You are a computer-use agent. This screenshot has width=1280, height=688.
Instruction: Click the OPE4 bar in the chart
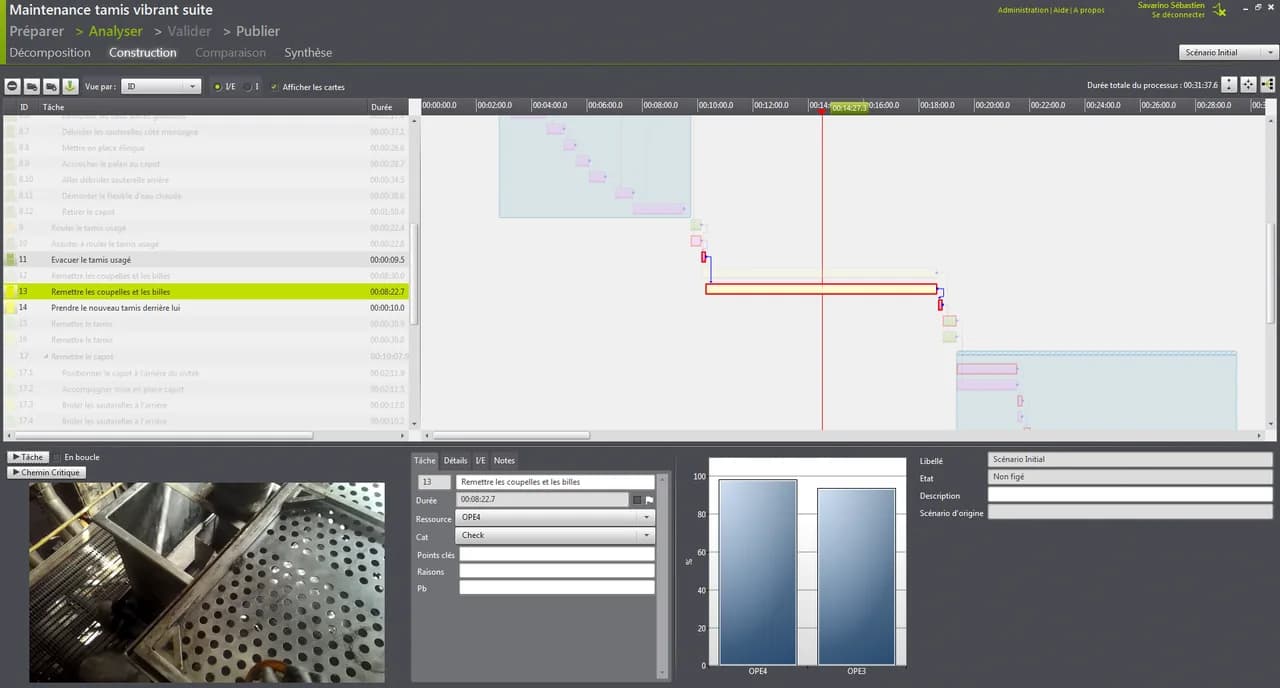click(x=757, y=572)
